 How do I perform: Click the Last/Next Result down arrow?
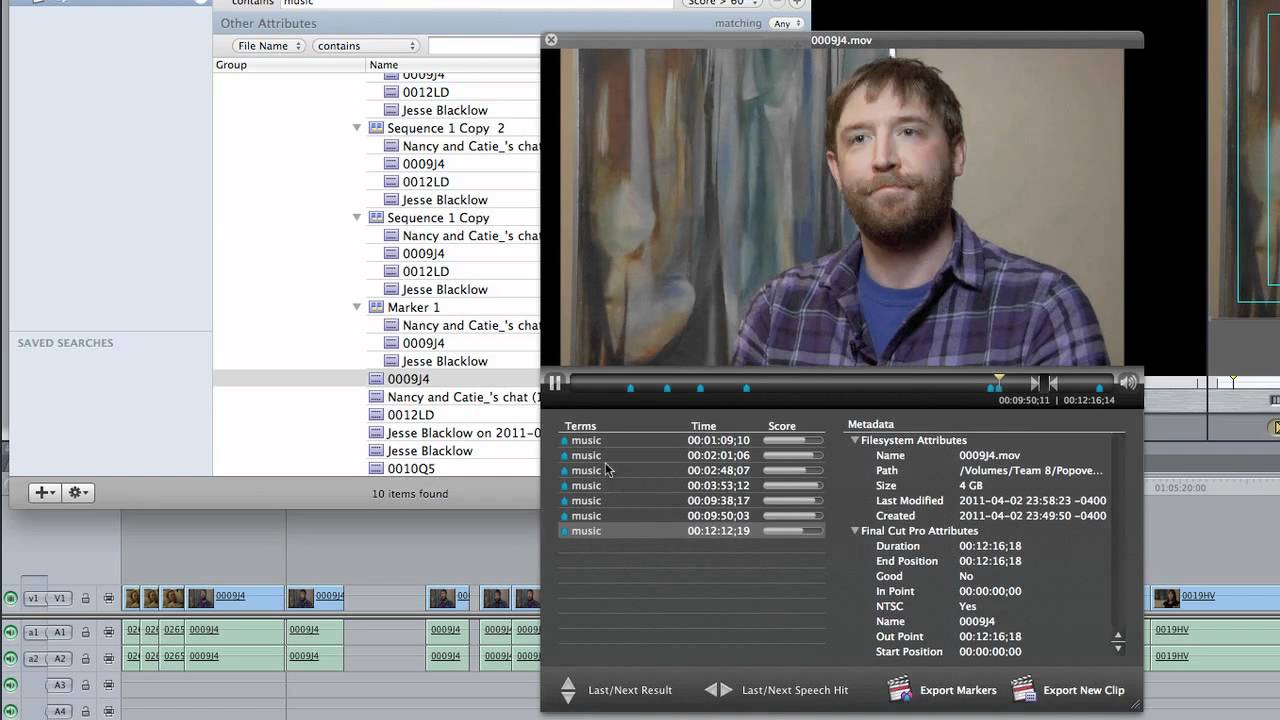click(x=568, y=697)
